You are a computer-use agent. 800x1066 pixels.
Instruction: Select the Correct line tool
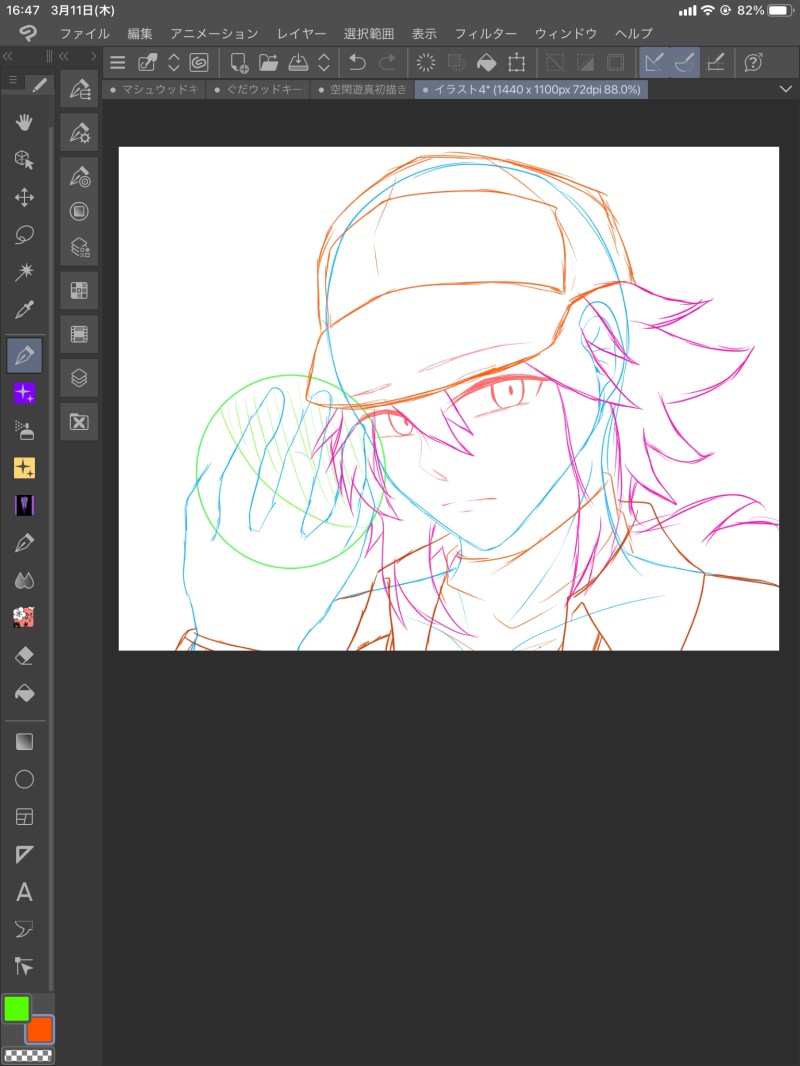24,966
